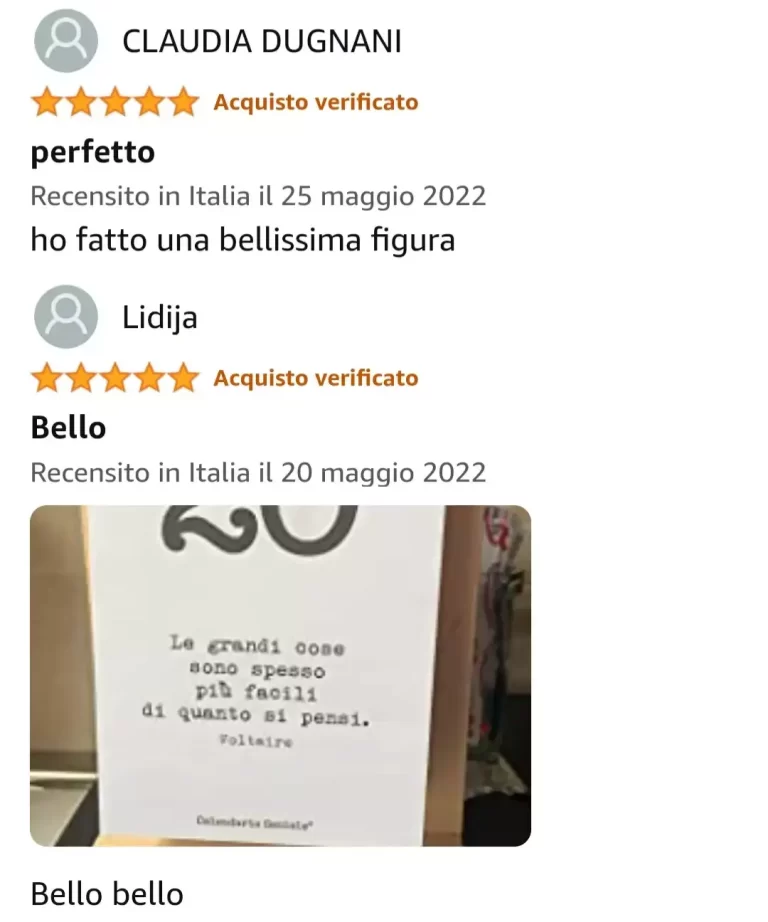This screenshot has height=922, width=768.
Task: Click the middle star in Lidija's rating
Action: click(115, 378)
